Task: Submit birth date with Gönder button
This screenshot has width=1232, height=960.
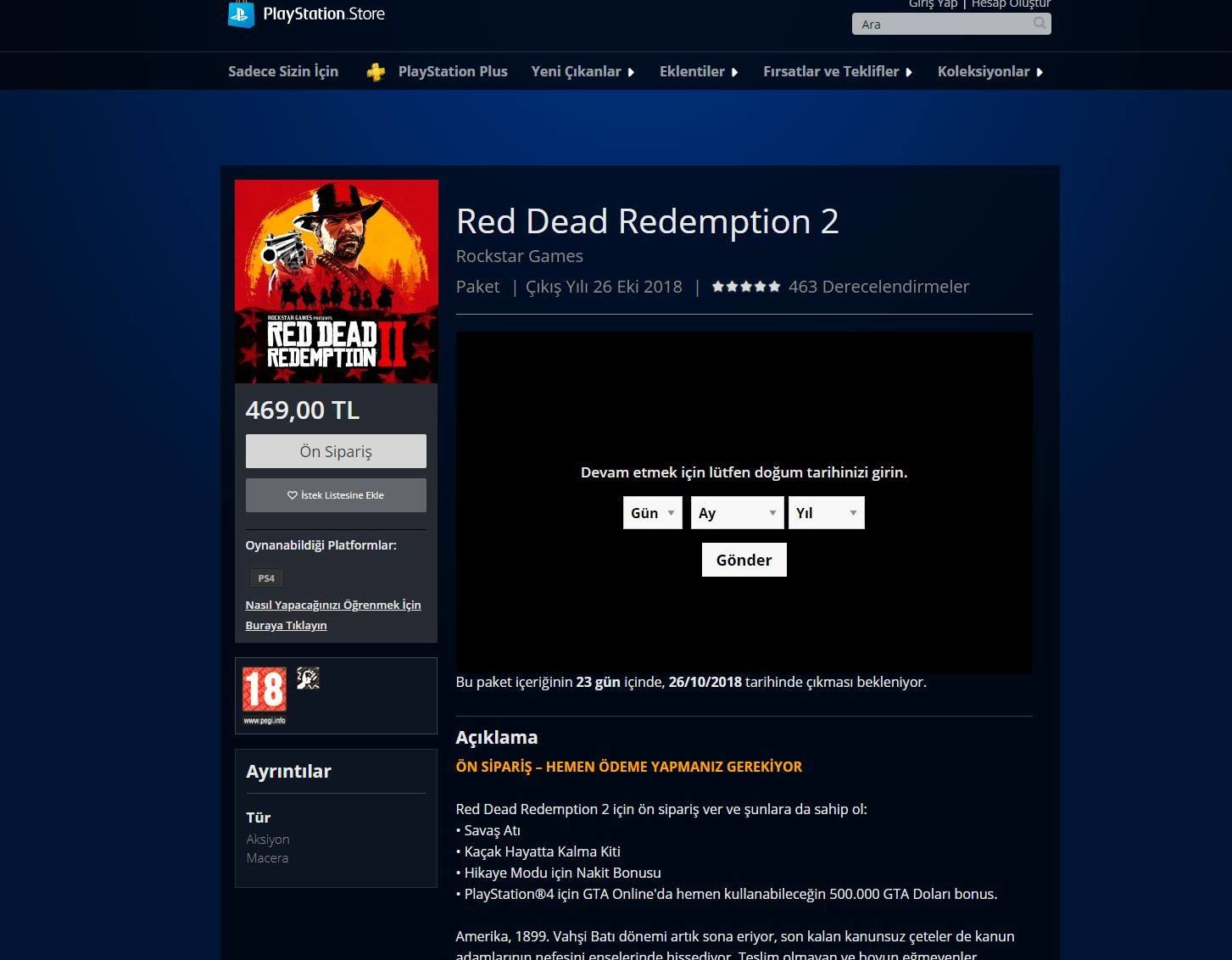Action: coord(744,560)
